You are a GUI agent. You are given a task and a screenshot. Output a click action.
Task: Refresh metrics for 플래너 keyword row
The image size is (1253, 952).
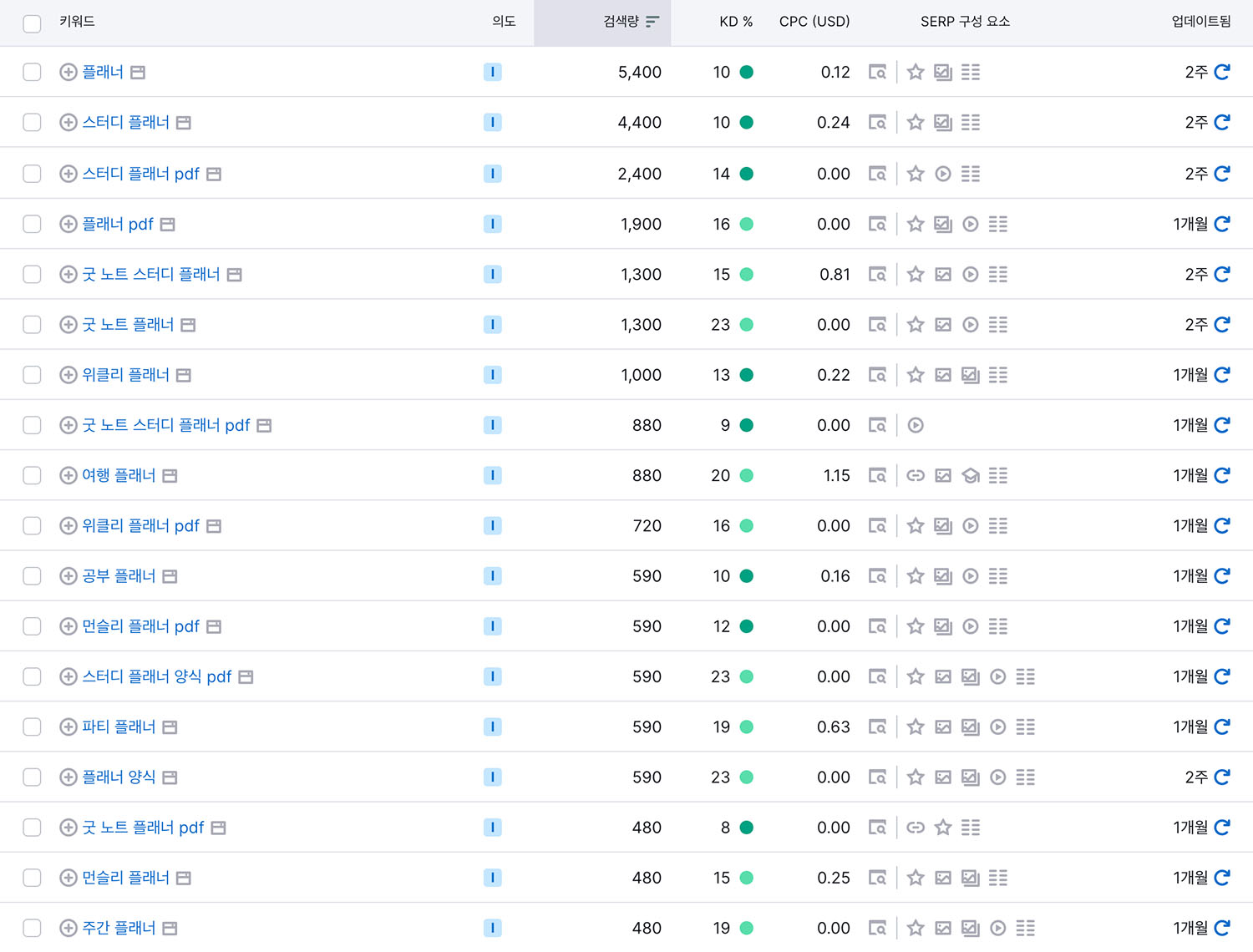pos(1222,72)
